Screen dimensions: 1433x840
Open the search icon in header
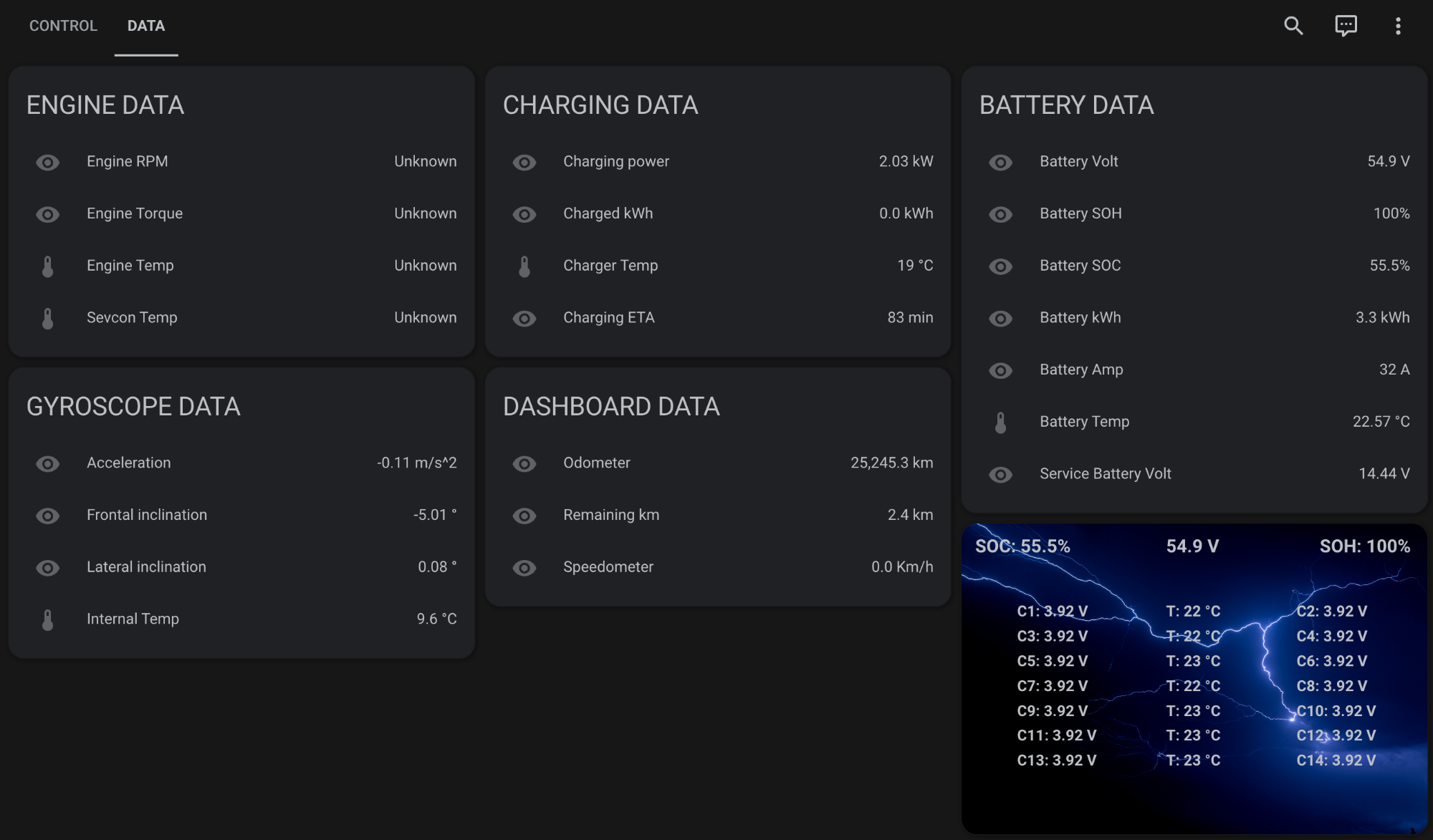(1293, 26)
